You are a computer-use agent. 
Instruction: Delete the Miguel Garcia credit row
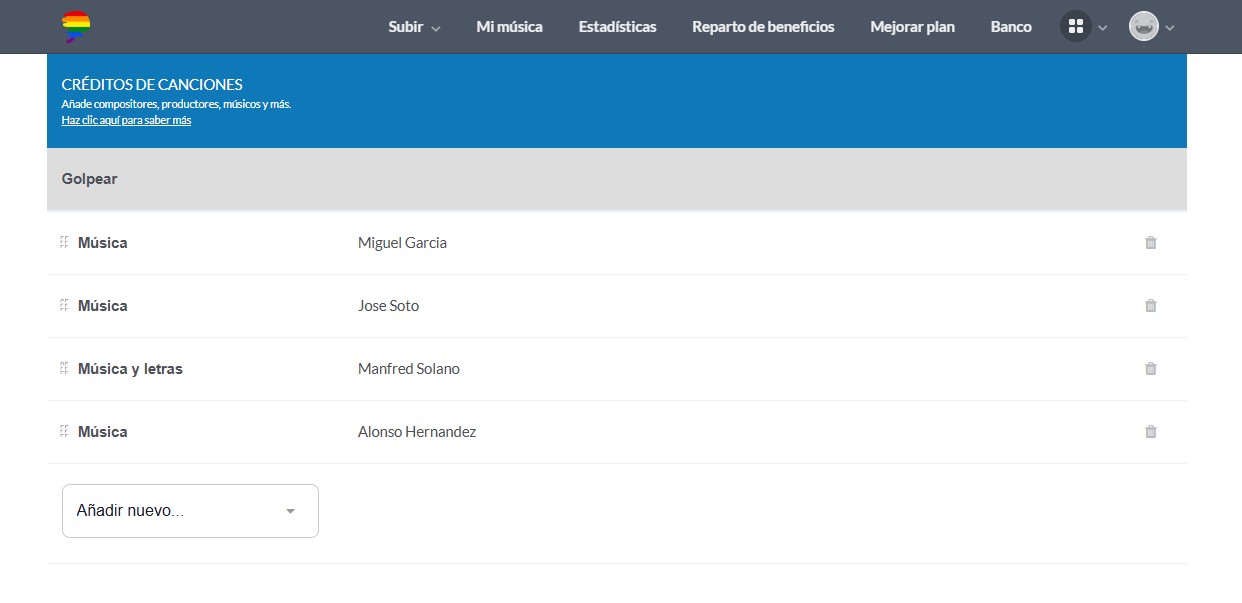tap(1150, 243)
